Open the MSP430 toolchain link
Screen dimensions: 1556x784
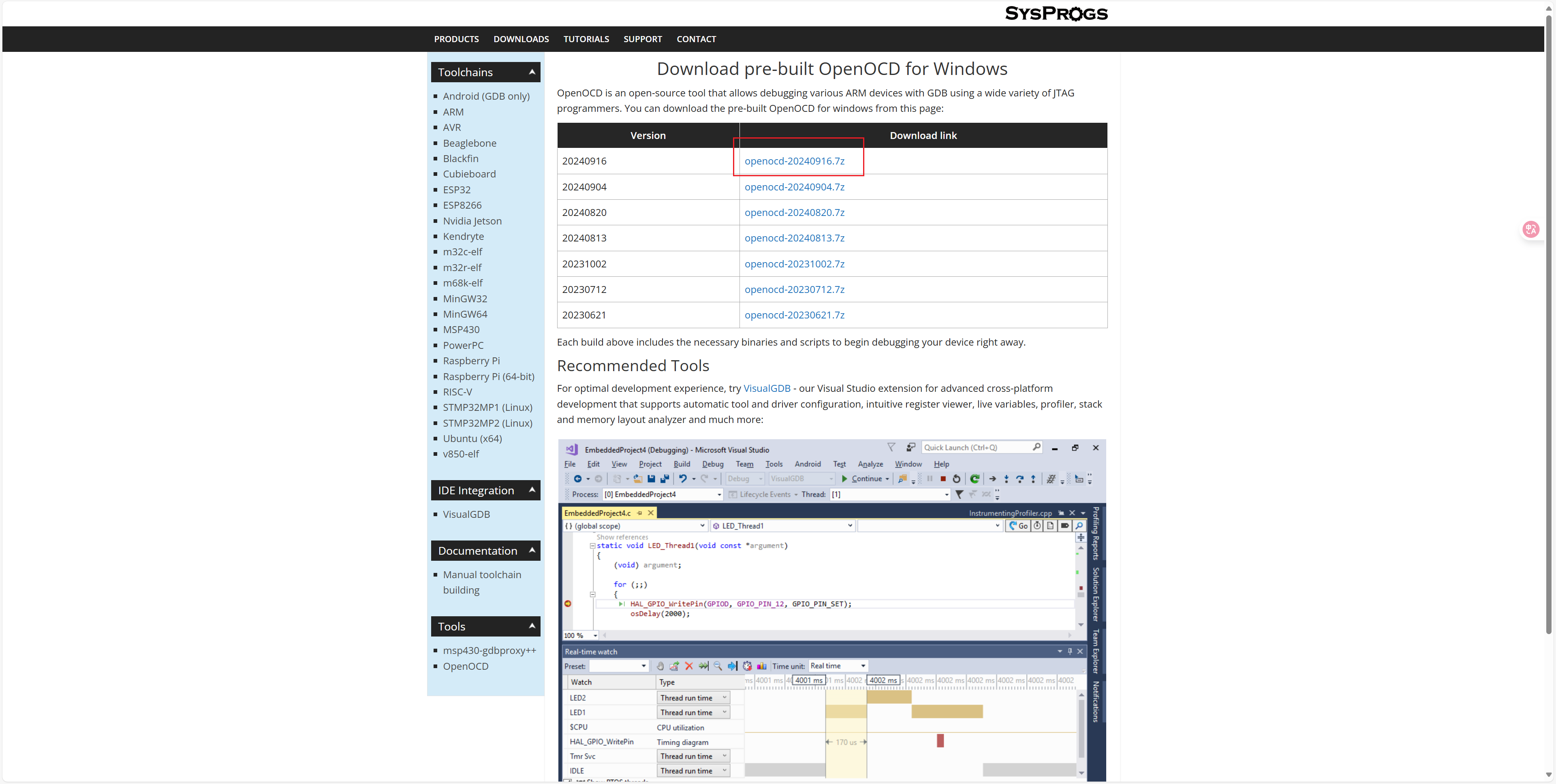coord(461,329)
